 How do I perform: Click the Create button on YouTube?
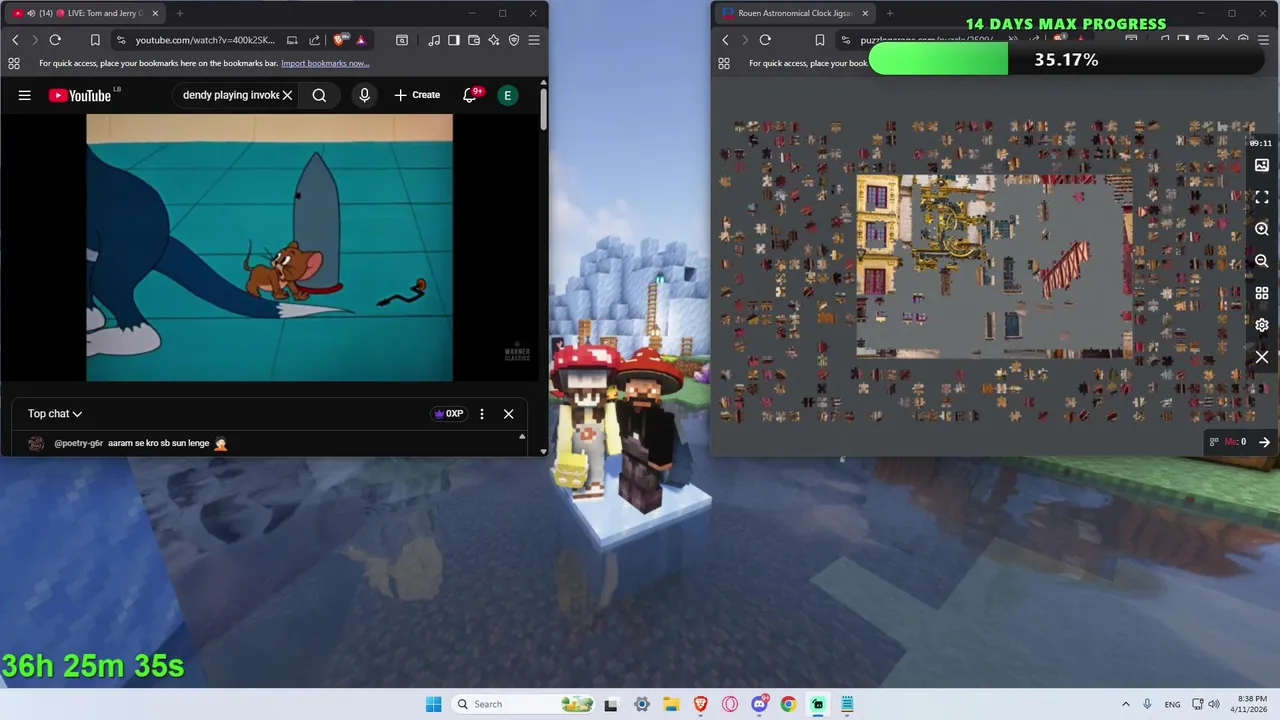pyautogui.click(x=417, y=95)
